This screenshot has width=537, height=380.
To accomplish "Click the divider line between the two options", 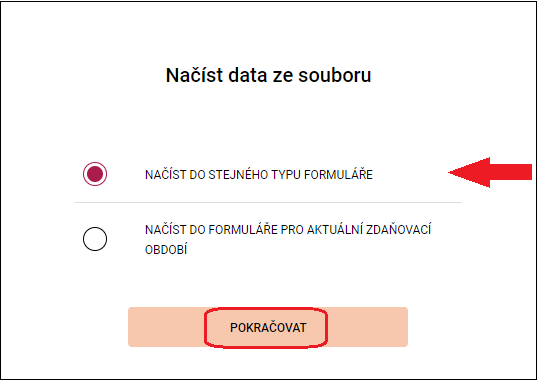I will tap(268, 202).
